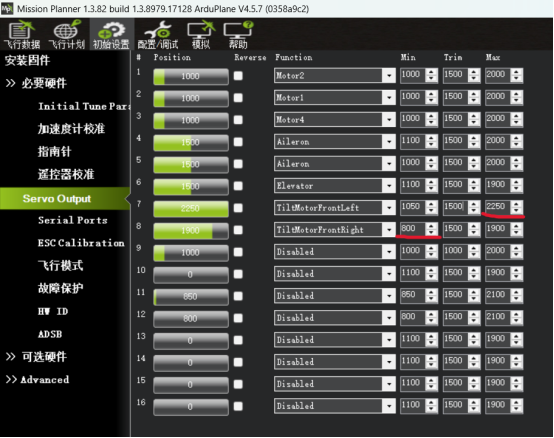Image resolution: width=554 pixels, height=438 pixels.
Task: Open ESC Calibration page
Action: pos(81,243)
